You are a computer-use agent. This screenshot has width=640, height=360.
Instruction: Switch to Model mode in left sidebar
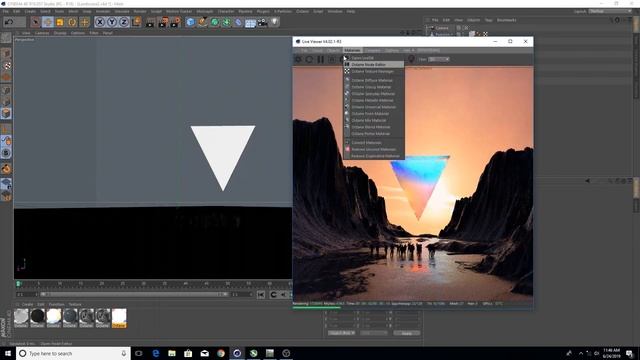[x=6, y=53]
